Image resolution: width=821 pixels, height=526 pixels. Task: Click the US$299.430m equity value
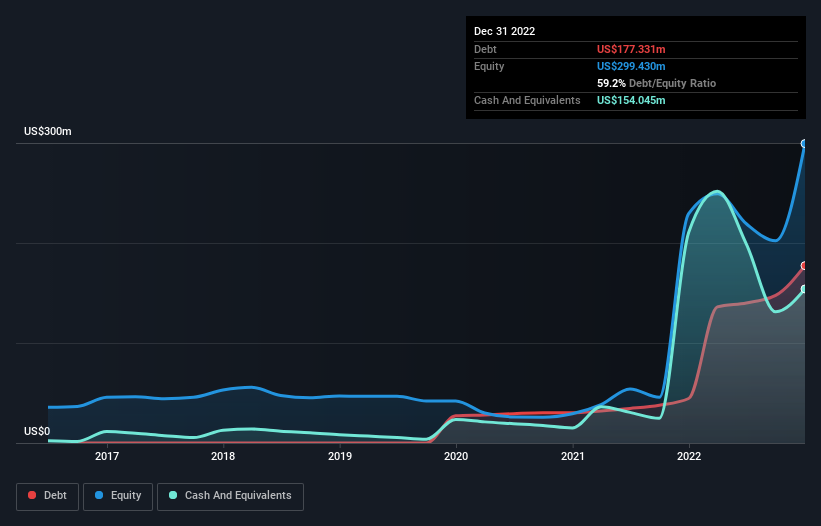[x=631, y=66]
